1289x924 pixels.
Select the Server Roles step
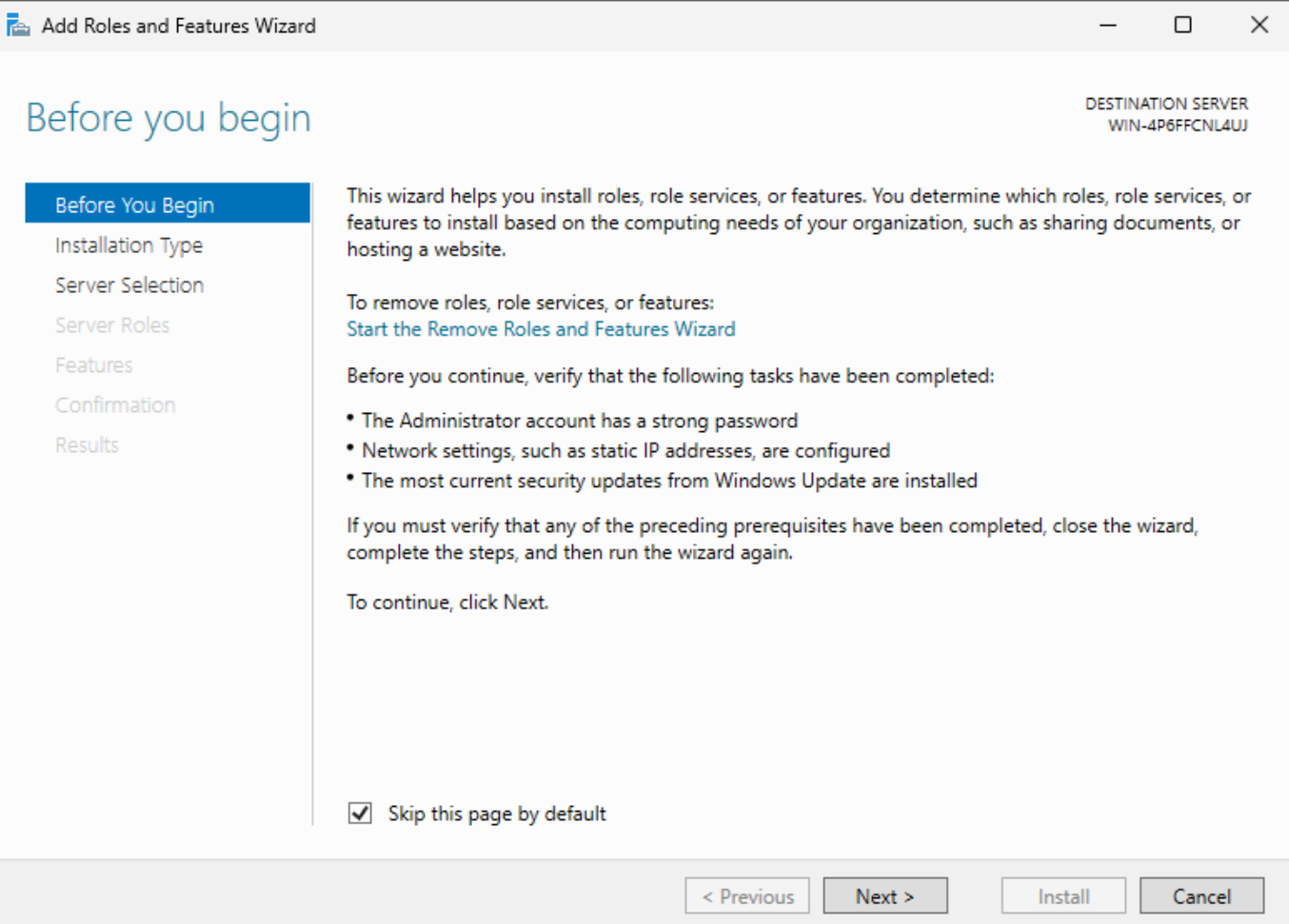point(112,325)
